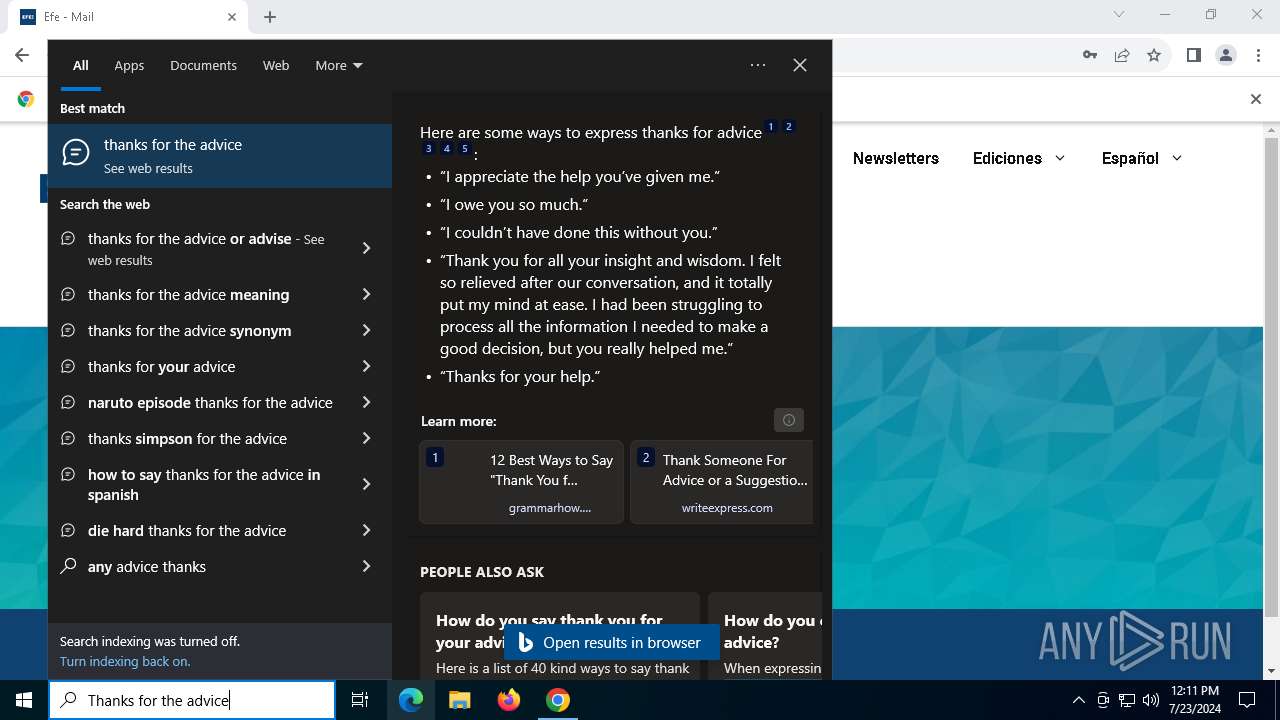Open Newsletters in Efe page
Viewport: 1280px width, 720px height.
tap(896, 158)
